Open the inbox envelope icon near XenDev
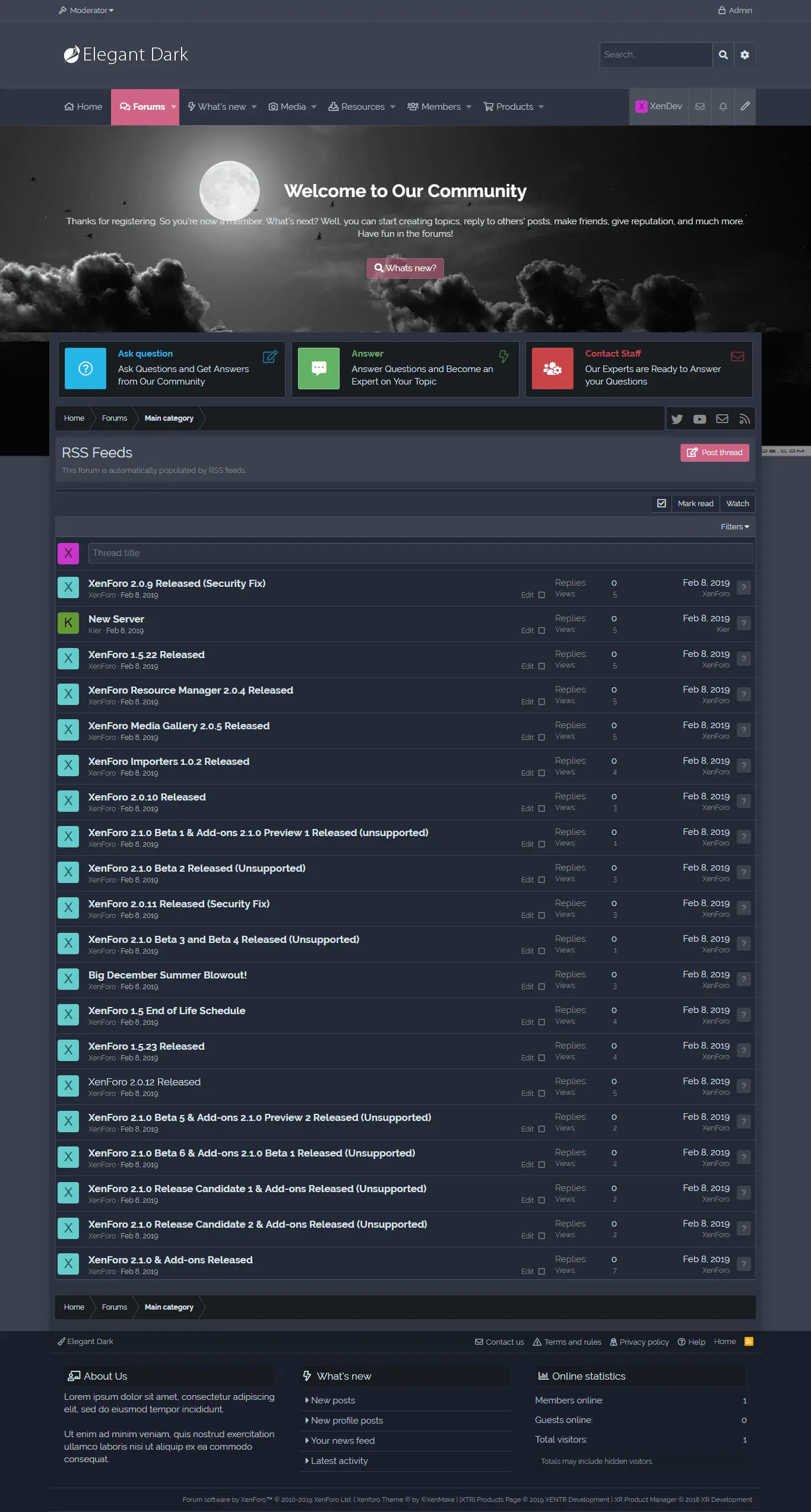The height and width of the screenshot is (1512, 811). coord(700,107)
